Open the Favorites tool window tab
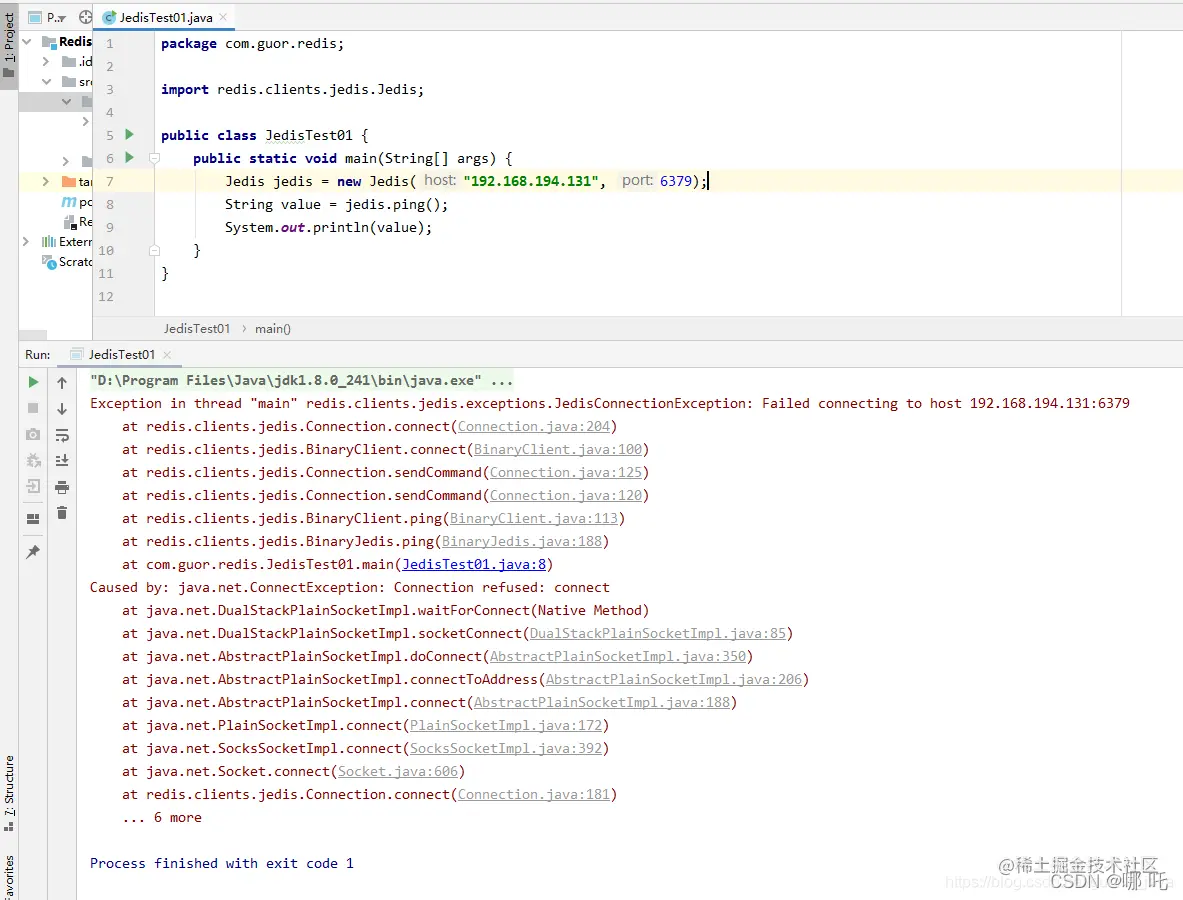Image resolution: width=1183 pixels, height=900 pixels. pos(9,877)
